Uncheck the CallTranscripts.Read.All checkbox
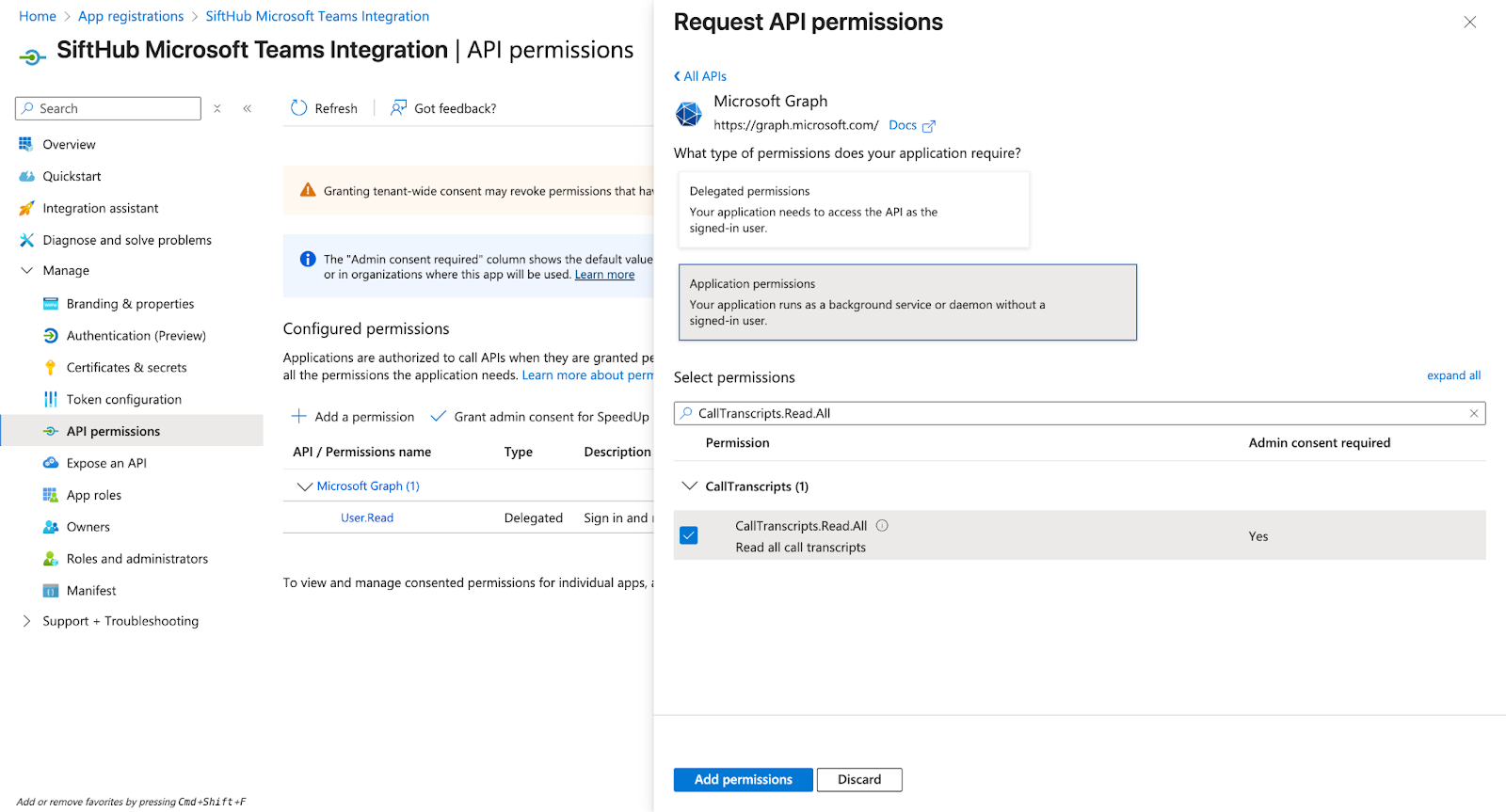The image size is (1506, 812). pyautogui.click(x=689, y=535)
